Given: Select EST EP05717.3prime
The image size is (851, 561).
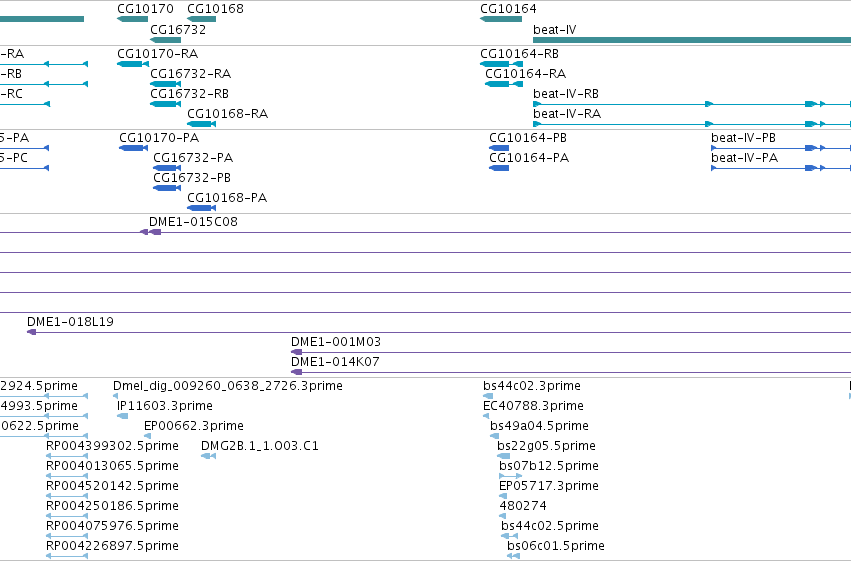Looking at the screenshot, I should (503, 496).
